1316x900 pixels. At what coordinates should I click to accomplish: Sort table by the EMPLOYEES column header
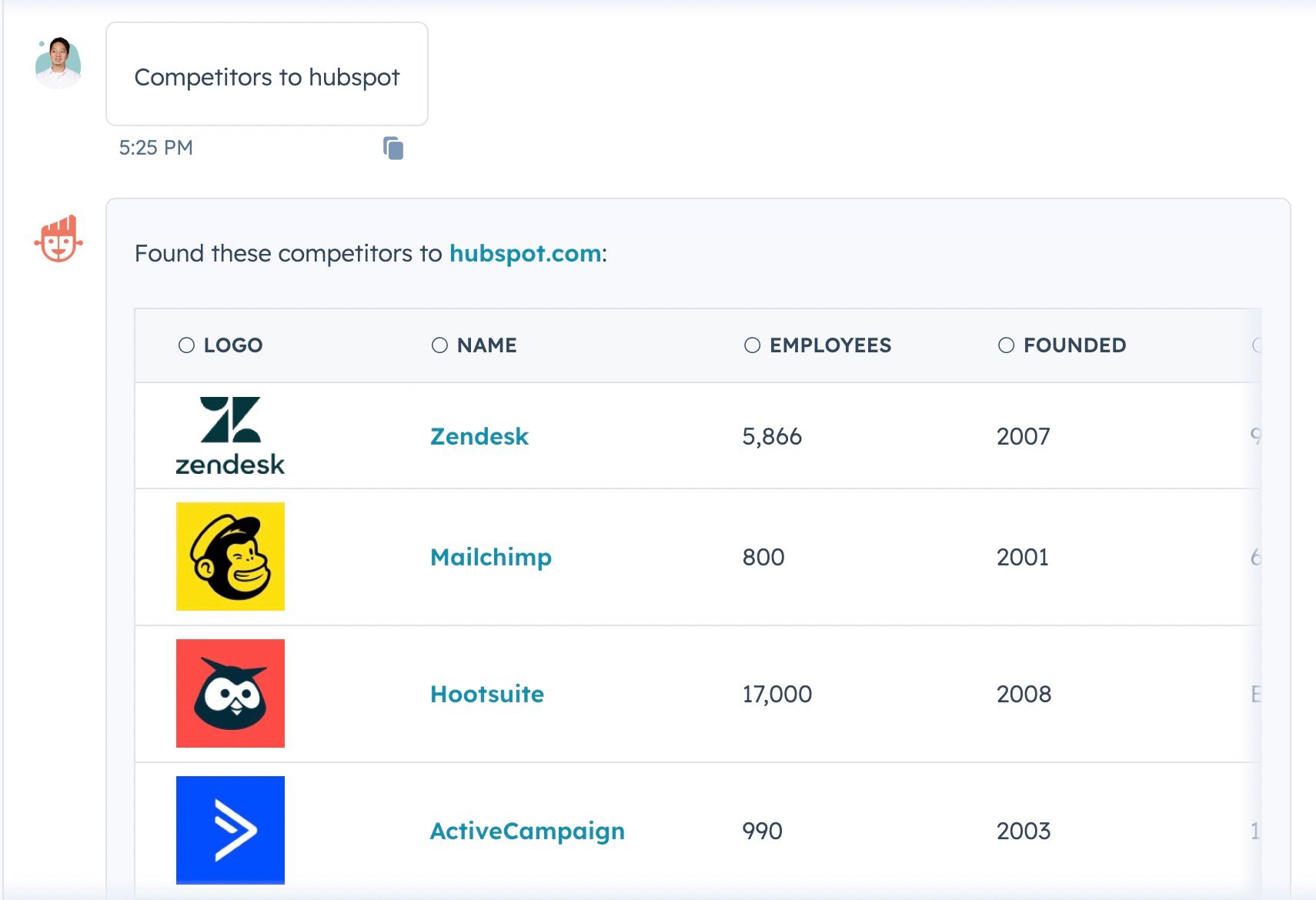[830, 345]
